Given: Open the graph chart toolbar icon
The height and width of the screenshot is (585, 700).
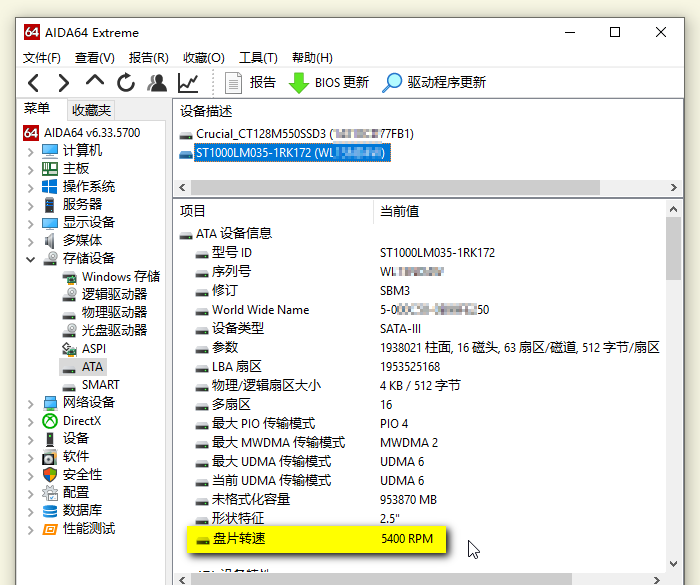Looking at the screenshot, I should tap(188, 83).
